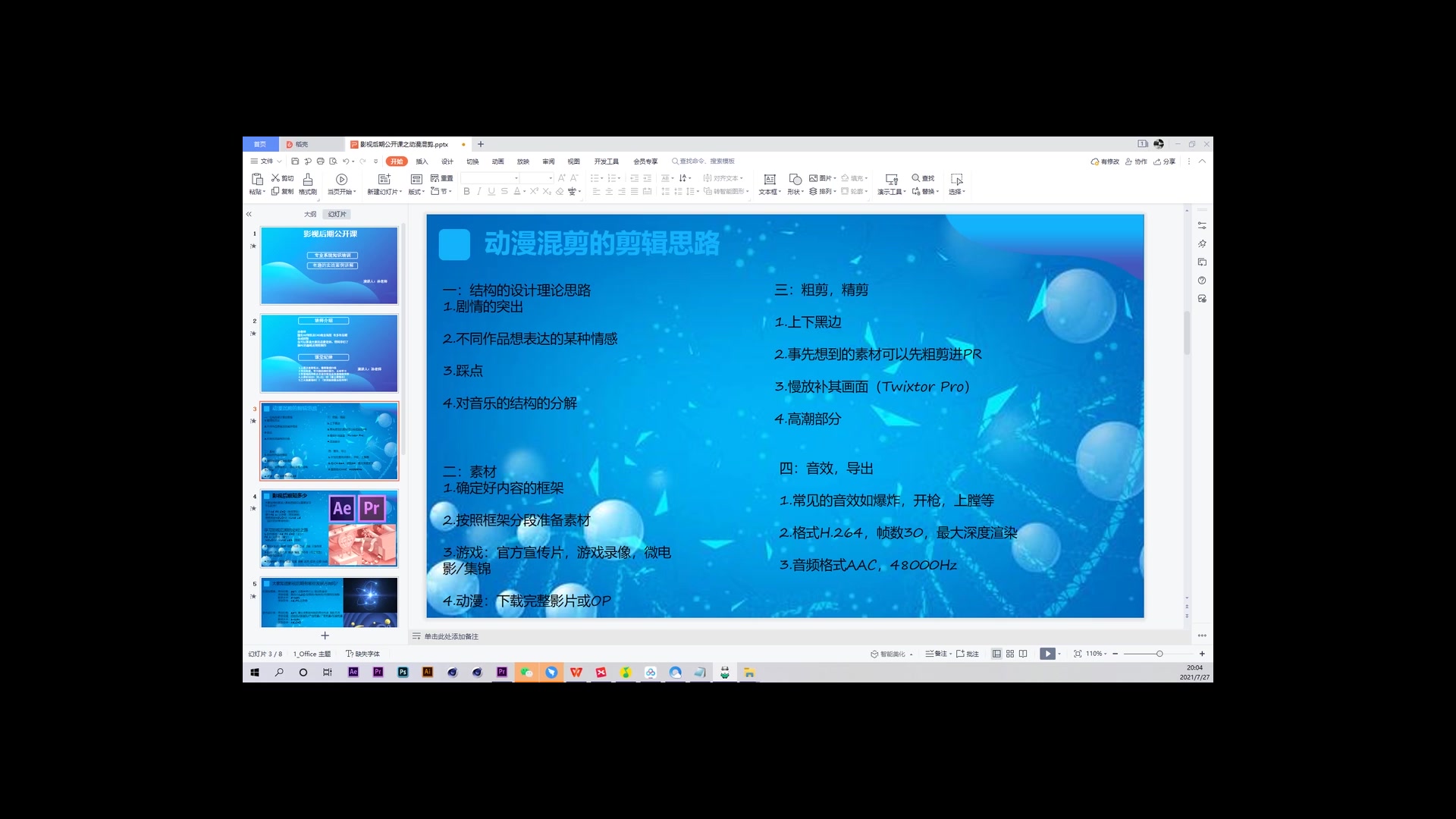
Task: Switch to Normal view in status bar
Action: tap(996, 654)
